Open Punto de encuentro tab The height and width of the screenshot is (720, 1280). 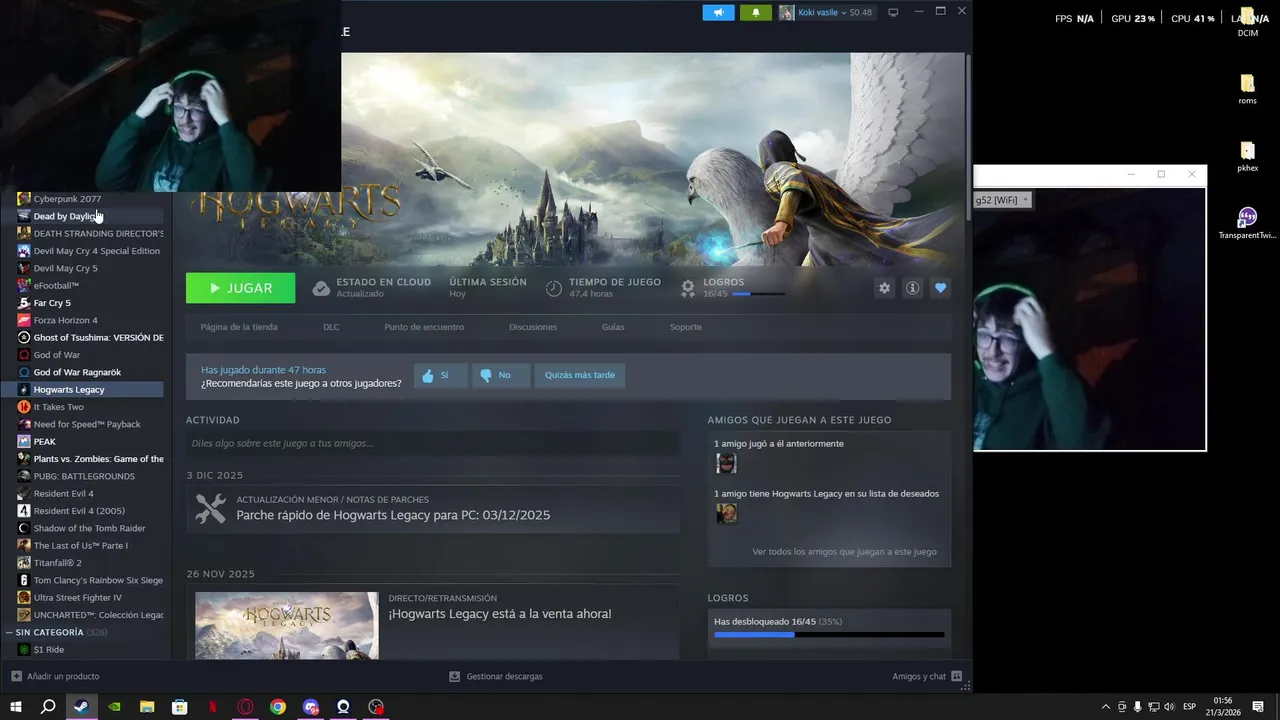click(424, 327)
